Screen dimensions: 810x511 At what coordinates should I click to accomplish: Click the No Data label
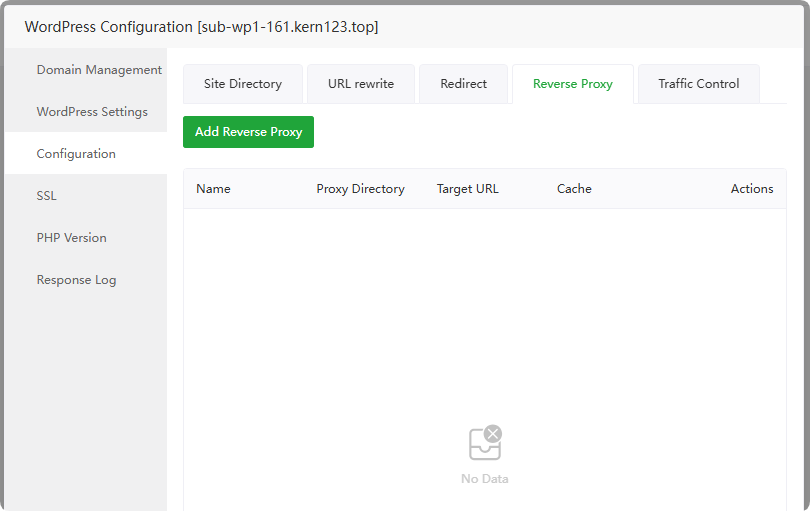point(485,479)
